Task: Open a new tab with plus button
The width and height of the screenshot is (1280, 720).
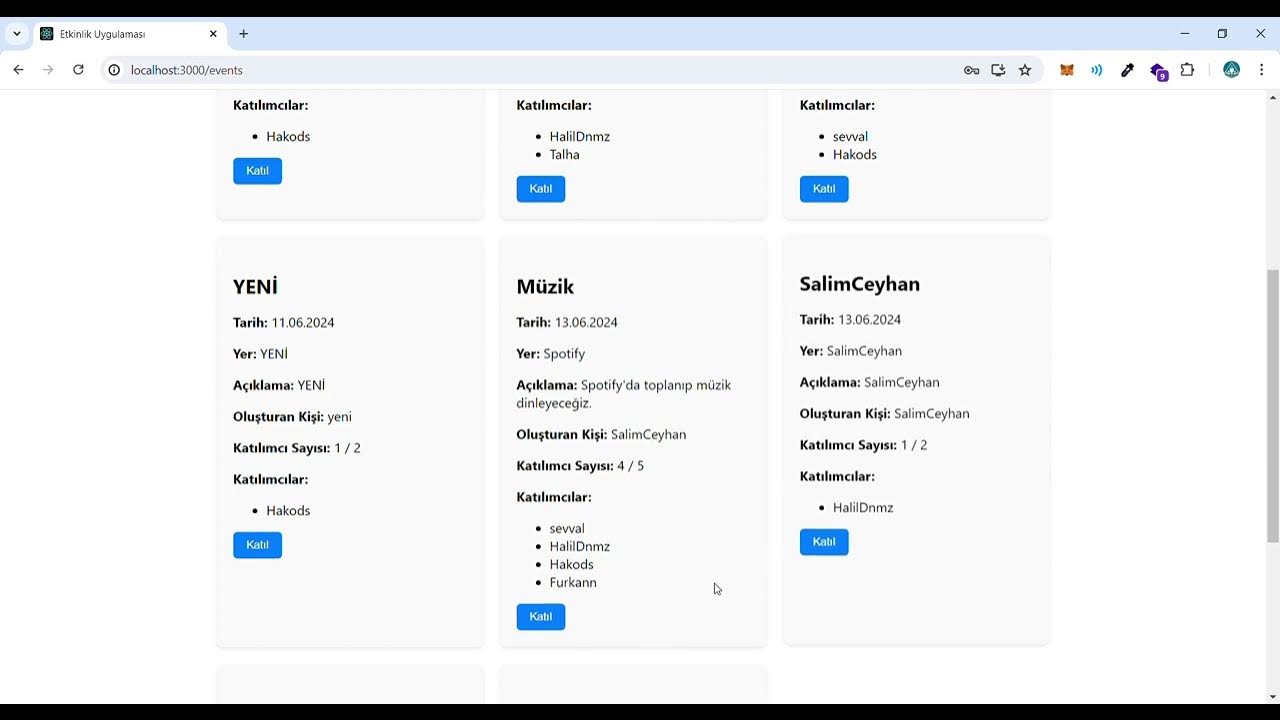Action: tap(243, 34)
